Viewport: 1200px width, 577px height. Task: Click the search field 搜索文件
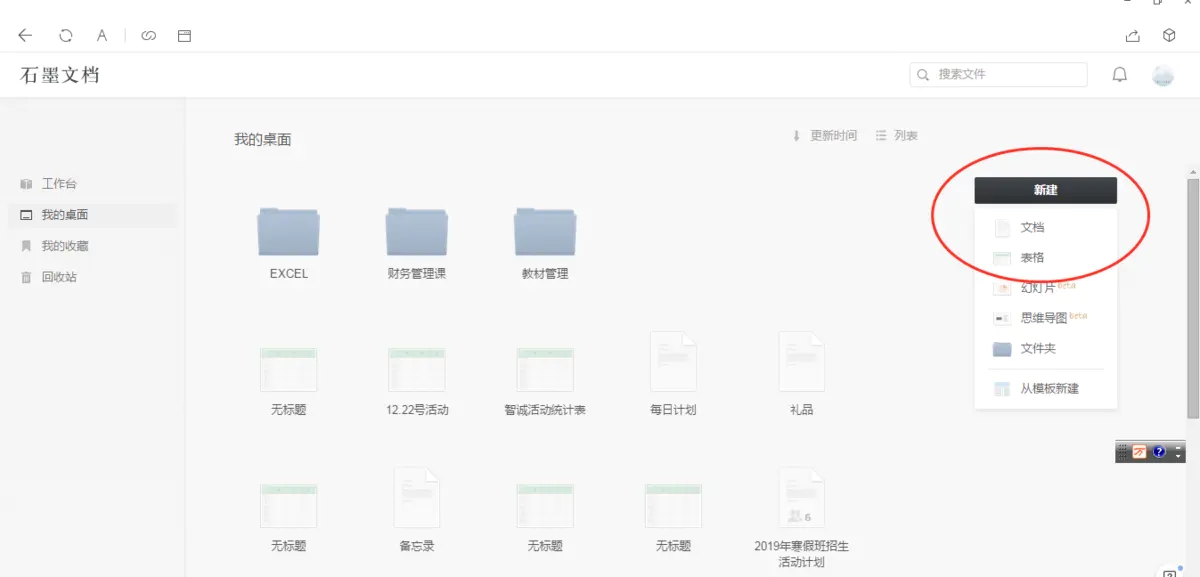tap(997, 74)
